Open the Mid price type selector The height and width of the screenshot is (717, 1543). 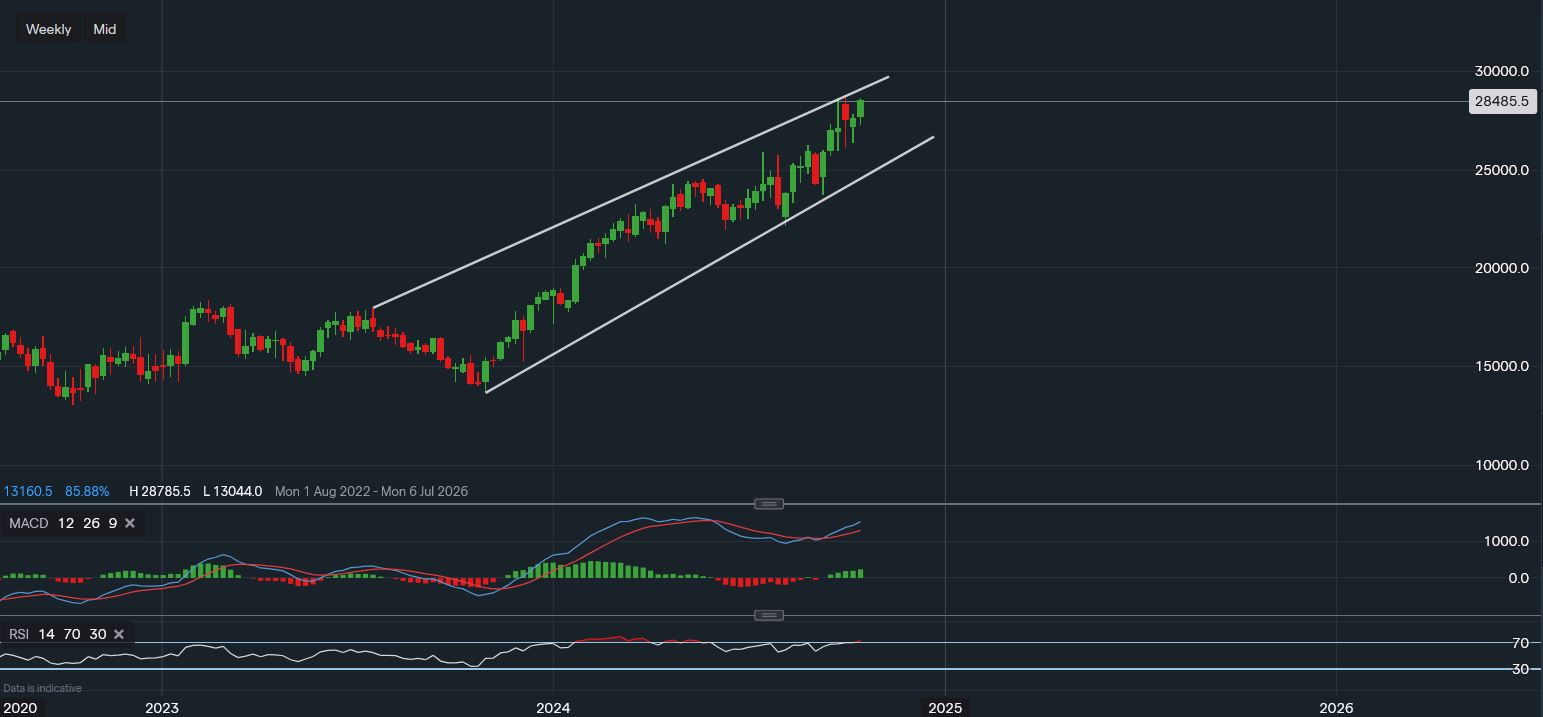[105, 29]
